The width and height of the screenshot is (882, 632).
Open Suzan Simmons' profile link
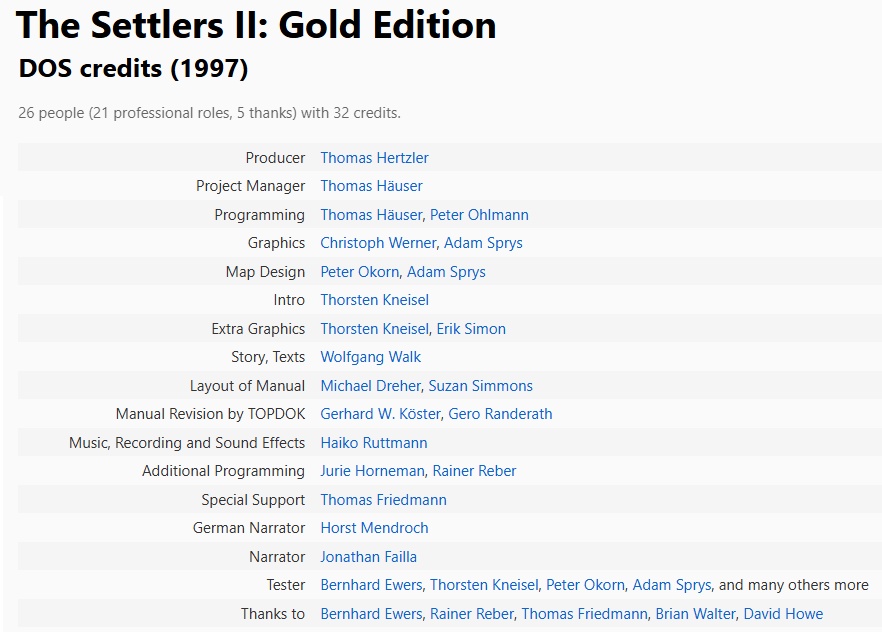(x=480, y=386)
